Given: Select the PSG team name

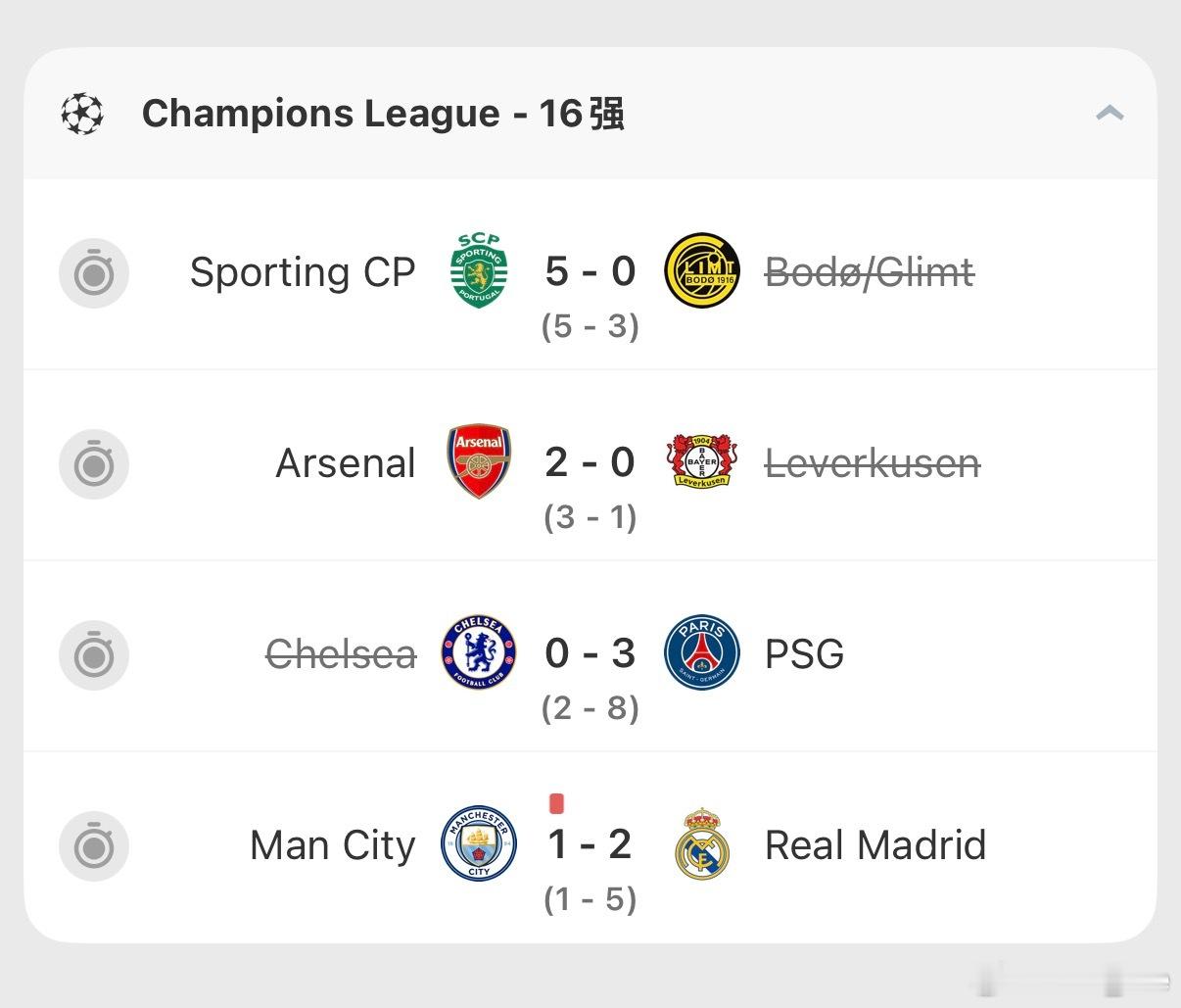Looking at the screenshot, I should [804, 654].
